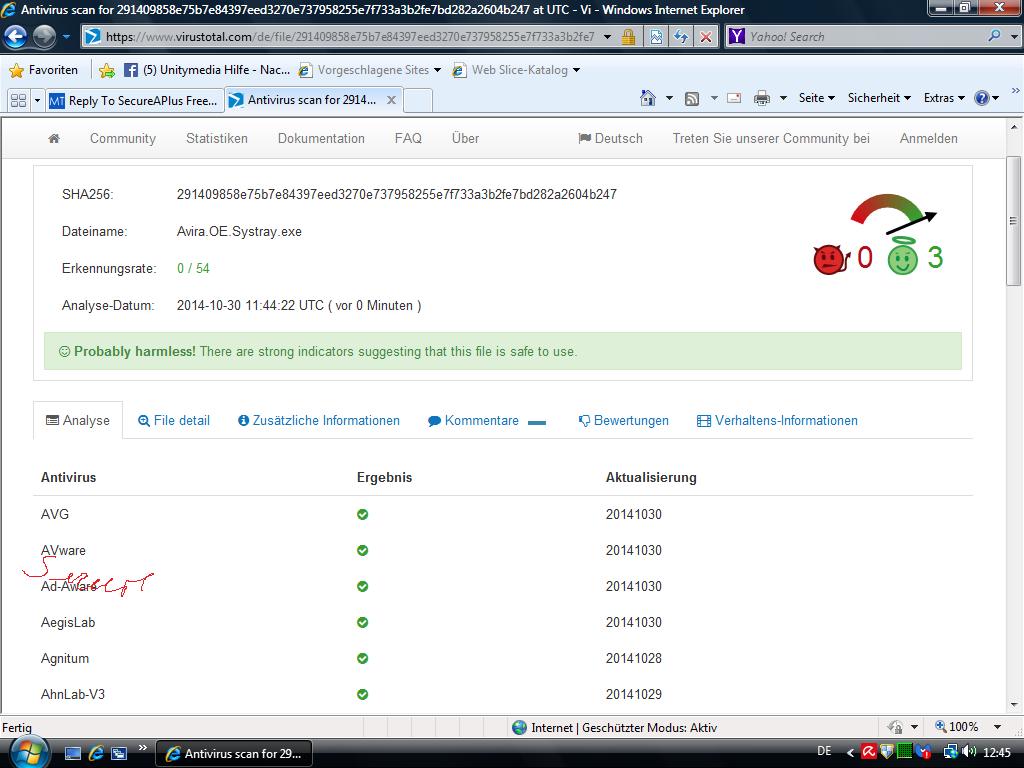This screenshot has height=768, width=1024.
Task: Open the Community nav link
Action: pyautogui.click(x=123, y=138)
